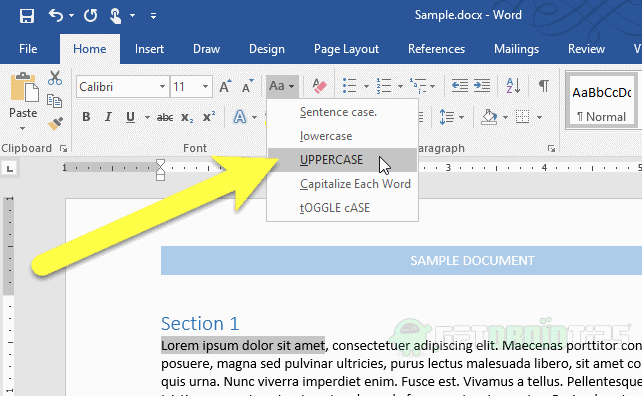The height and width of the screenshot is (396, 642).
Task: Toggle Touch/Mouse mode icon
Action: point(115,16)
